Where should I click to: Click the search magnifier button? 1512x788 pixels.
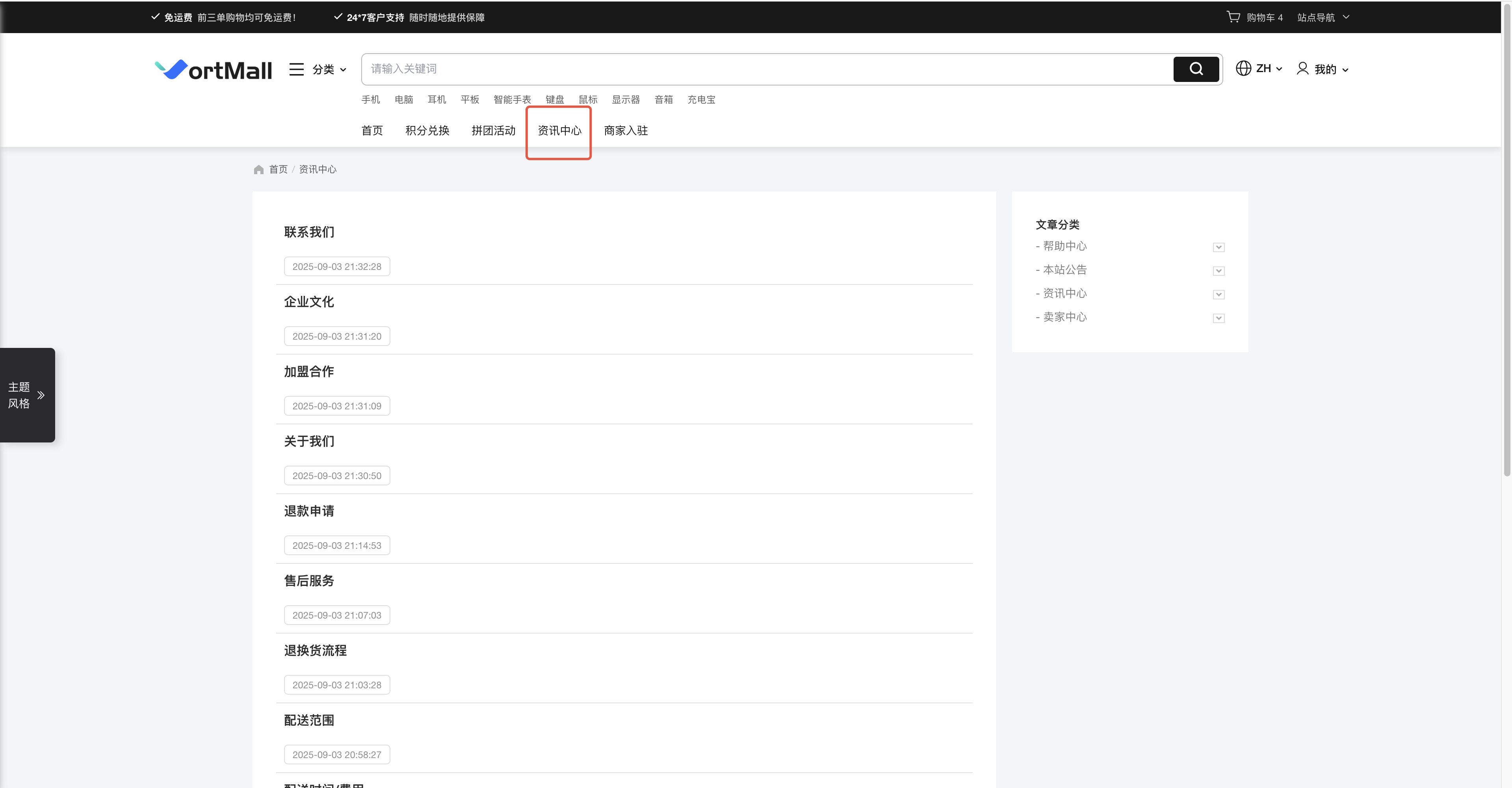[1196, 69]
